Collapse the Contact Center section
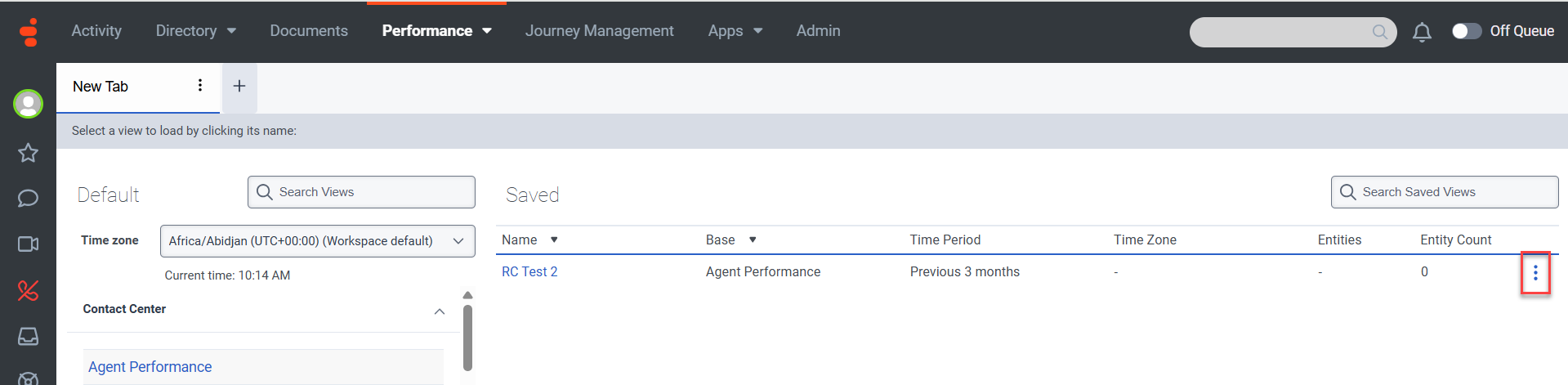The height and width of the screenshot is (385, 1568). pyautogui.click(x=439, y=311)
